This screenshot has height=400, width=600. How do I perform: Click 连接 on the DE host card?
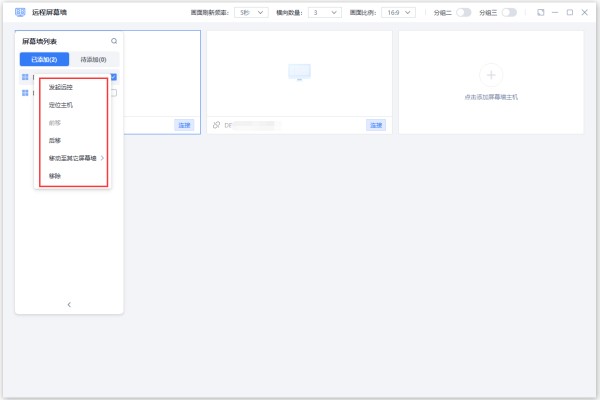(376, 125)
